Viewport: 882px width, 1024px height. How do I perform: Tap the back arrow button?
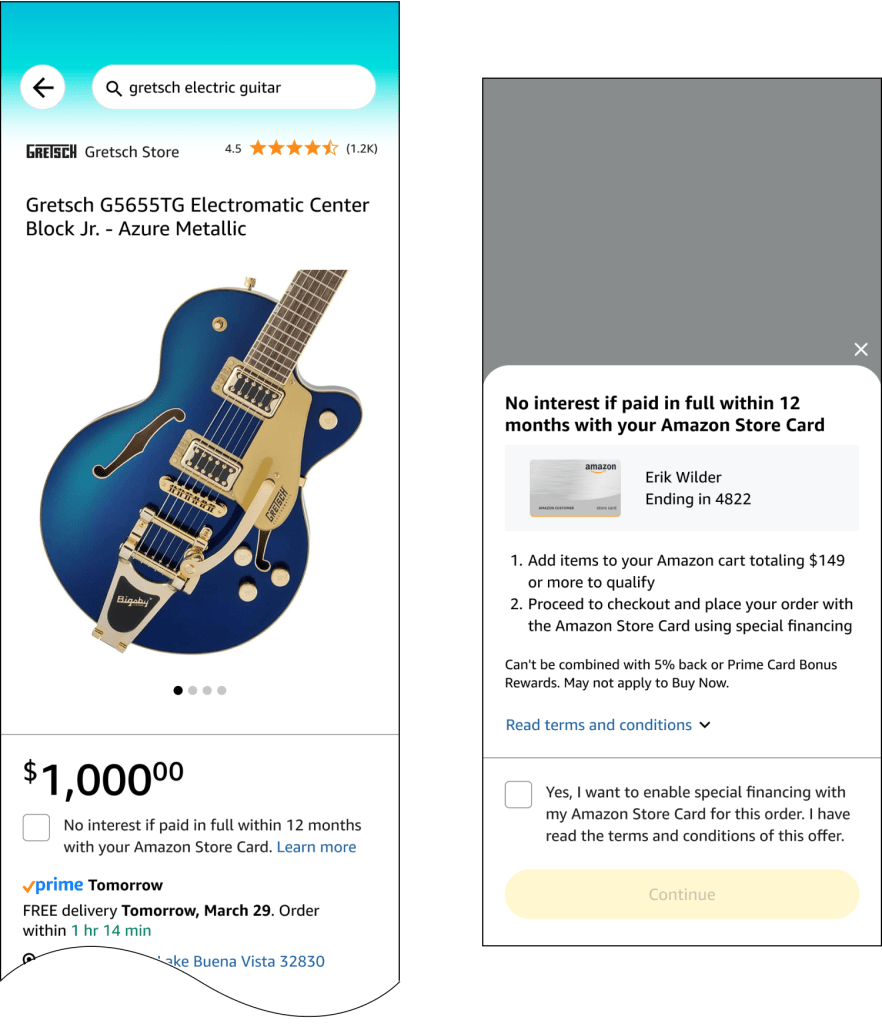click(43, 88)
